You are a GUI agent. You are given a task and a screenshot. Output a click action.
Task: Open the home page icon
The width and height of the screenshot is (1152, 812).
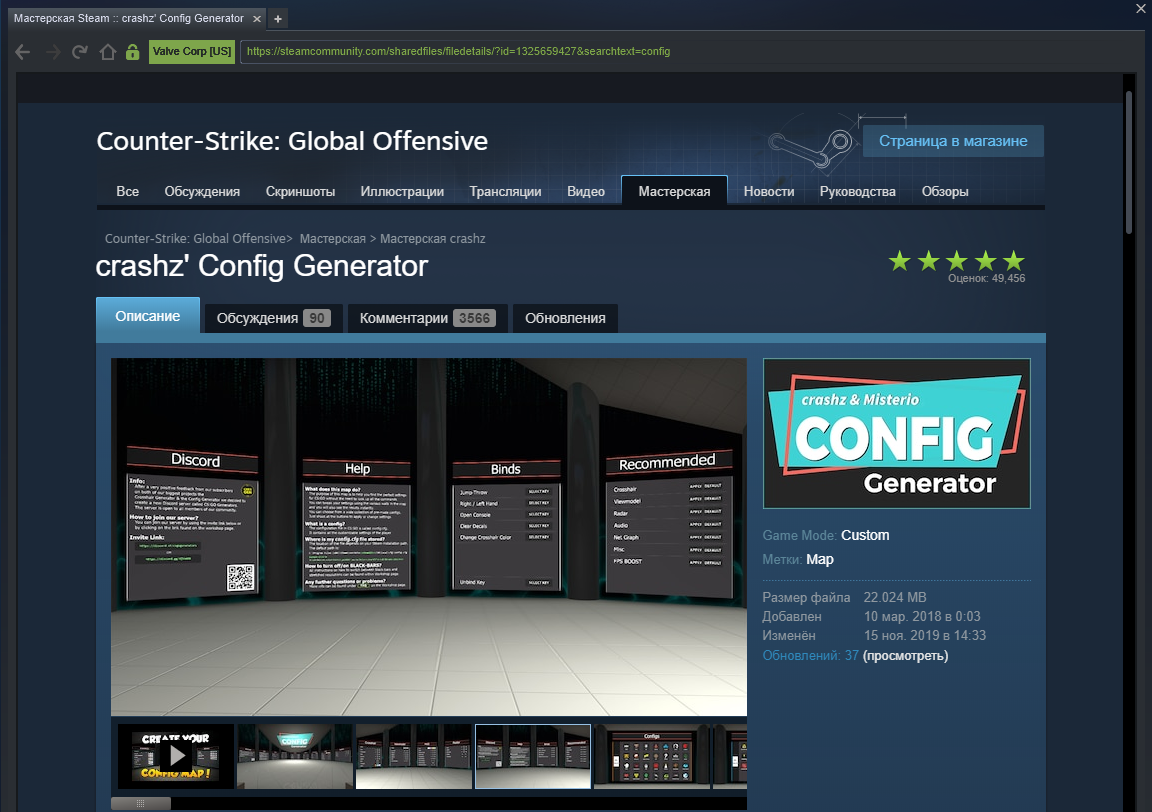click(x=107, y=51)
